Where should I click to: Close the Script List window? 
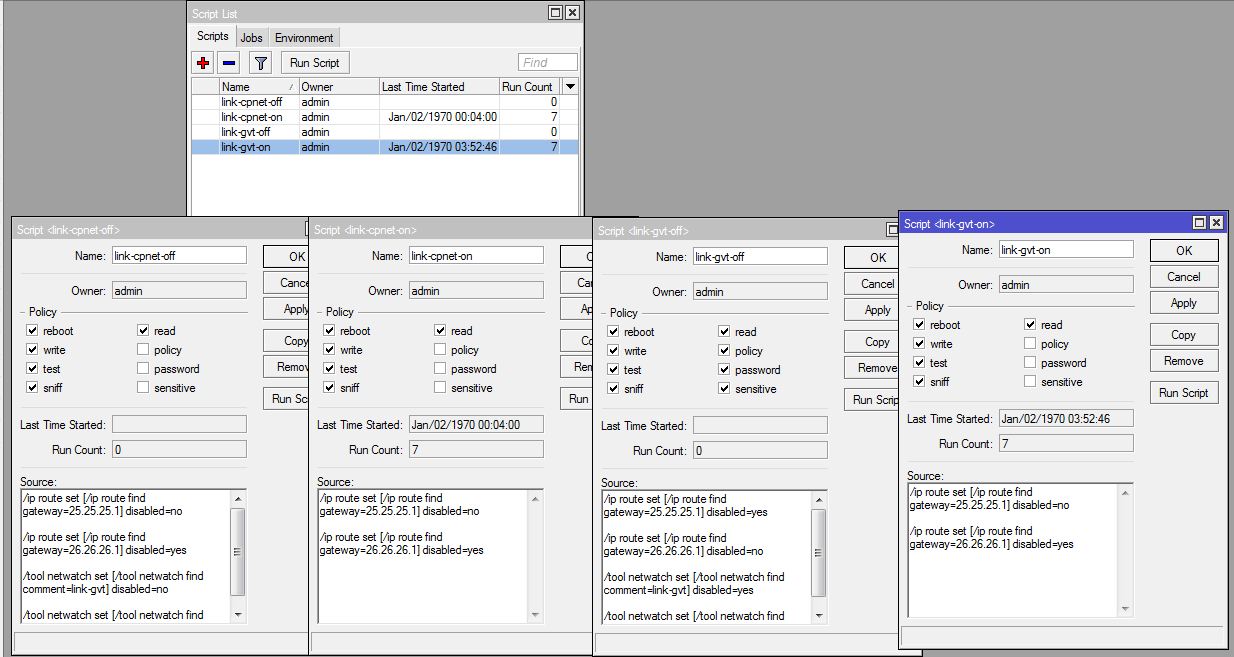click(x=572, y=13)
